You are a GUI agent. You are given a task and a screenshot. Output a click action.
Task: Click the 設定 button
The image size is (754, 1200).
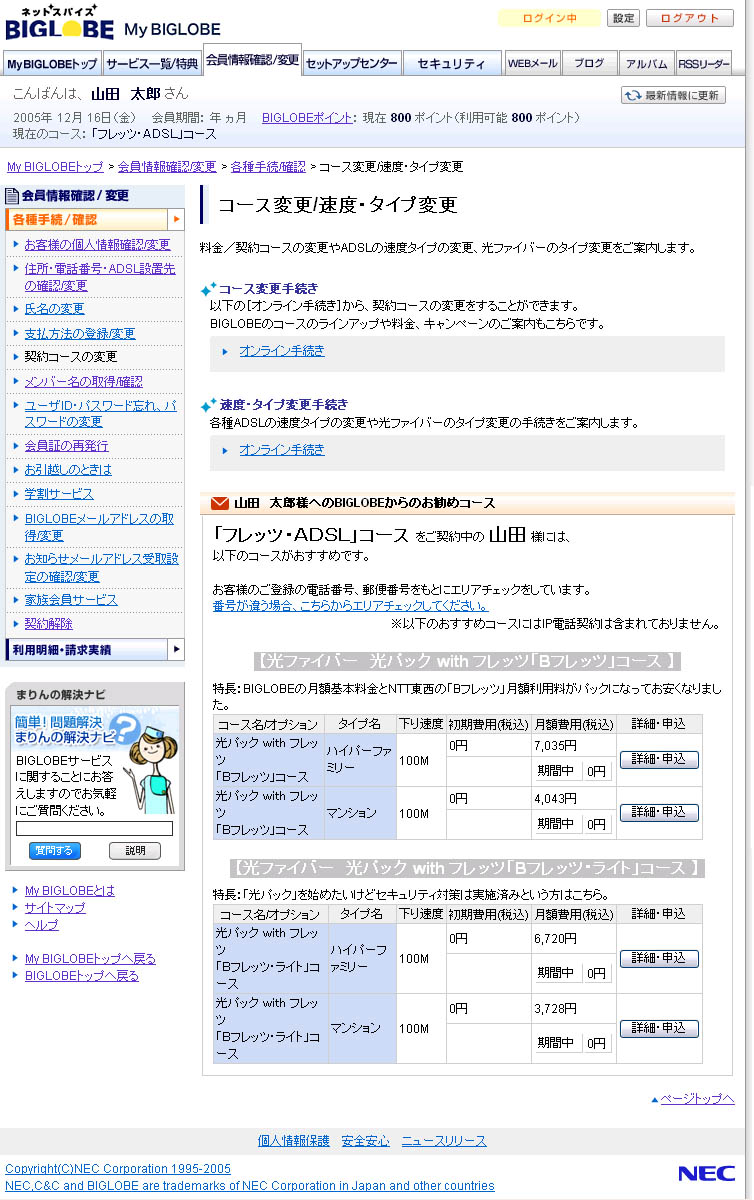624,18
